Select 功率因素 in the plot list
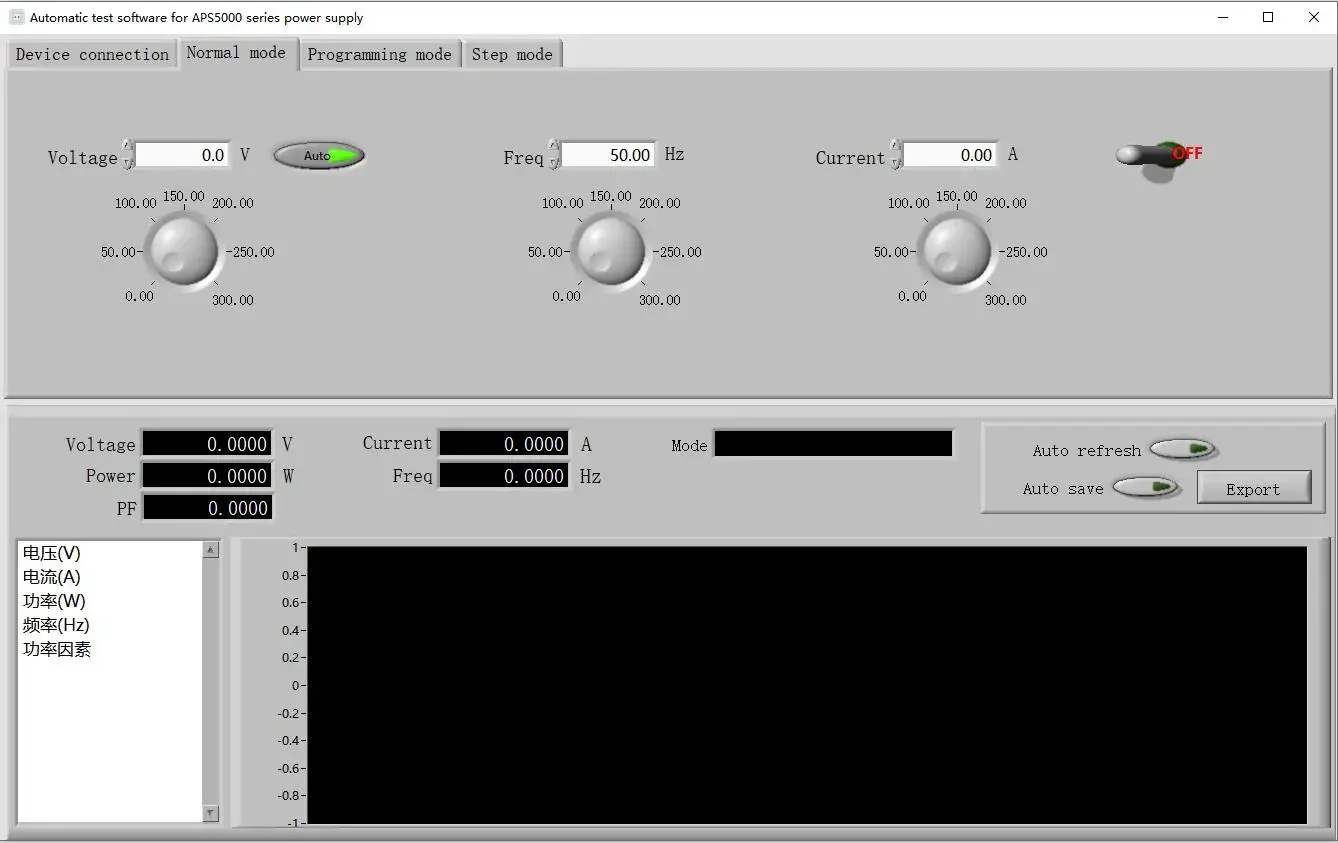 pyautogui.click(x=57, y=649)
